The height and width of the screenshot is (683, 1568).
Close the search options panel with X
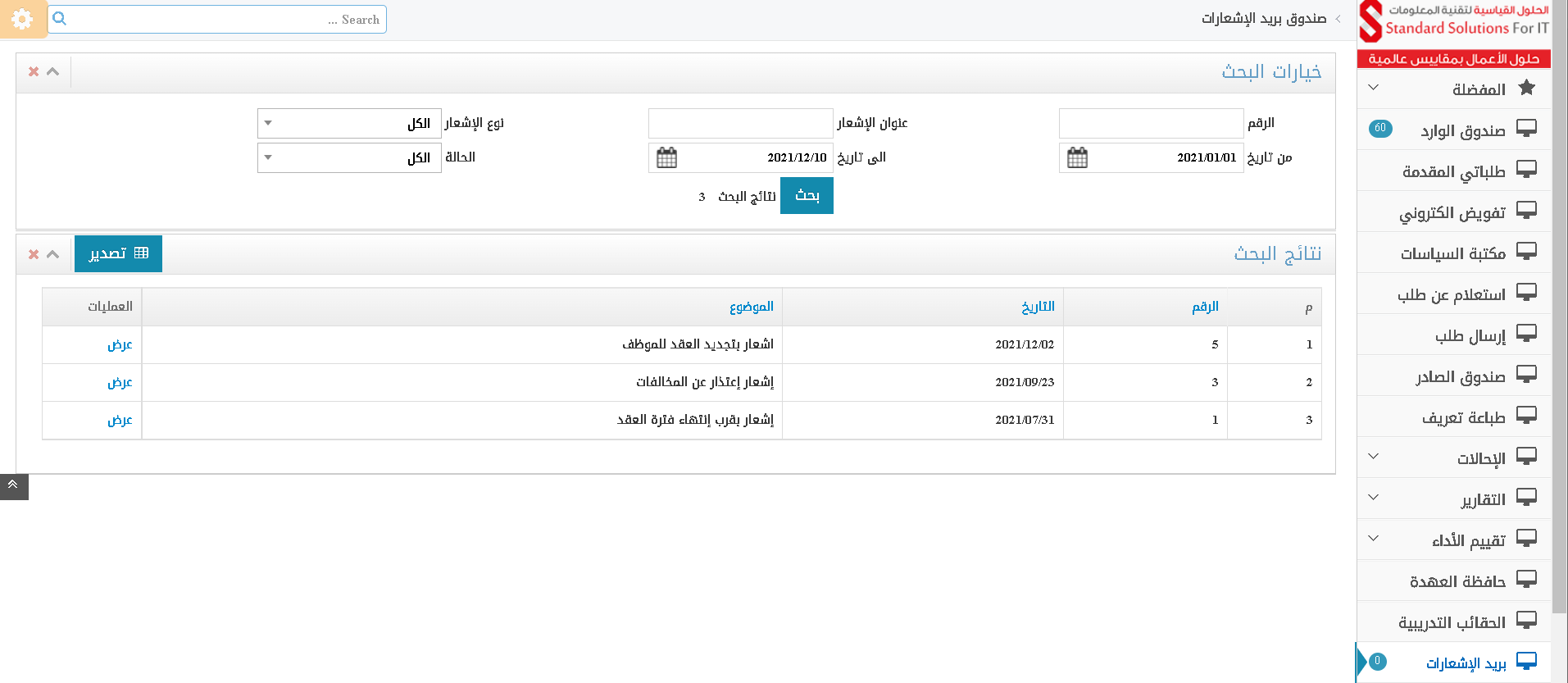point(34,72)
